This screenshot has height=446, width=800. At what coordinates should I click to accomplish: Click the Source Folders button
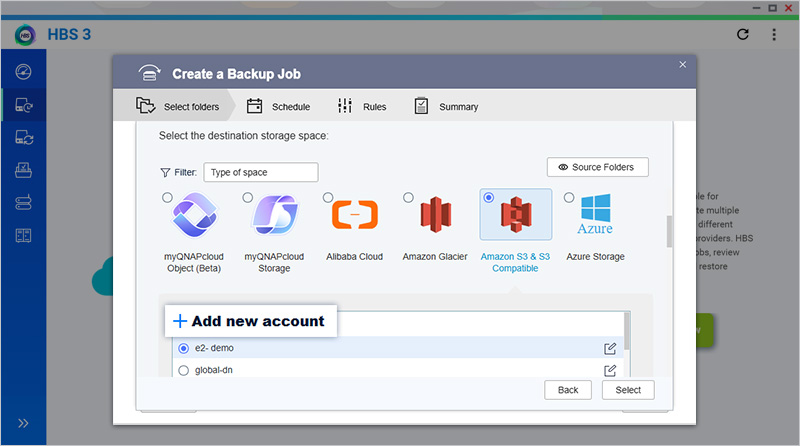click(597, 167)
